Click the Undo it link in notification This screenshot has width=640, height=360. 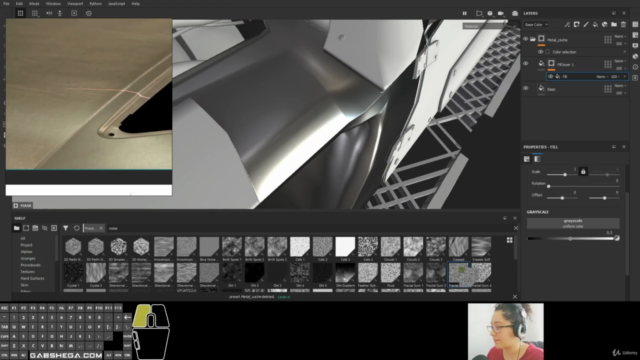coord(284,297)
